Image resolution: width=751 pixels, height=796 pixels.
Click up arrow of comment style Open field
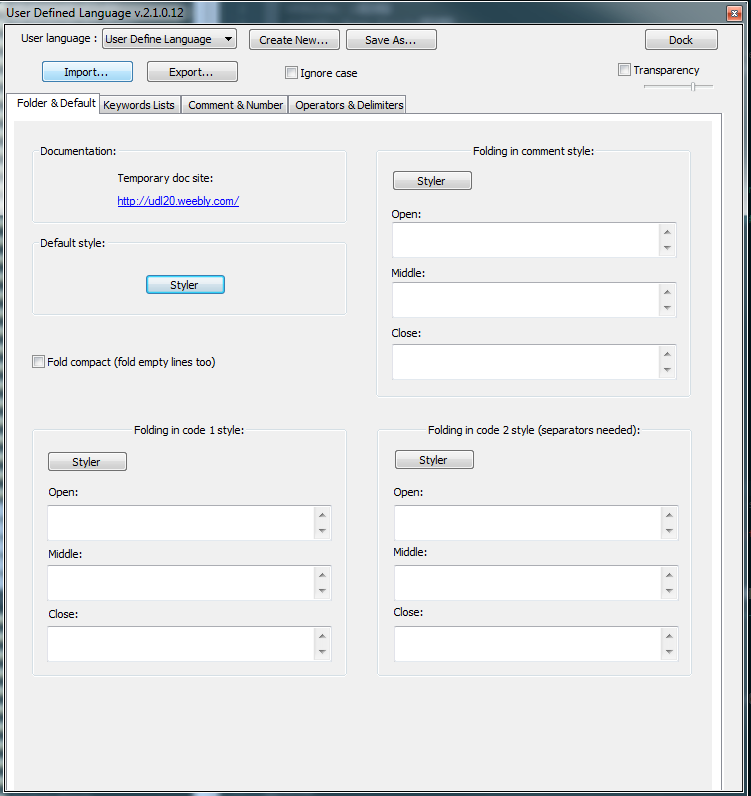[x=667, y=232]
